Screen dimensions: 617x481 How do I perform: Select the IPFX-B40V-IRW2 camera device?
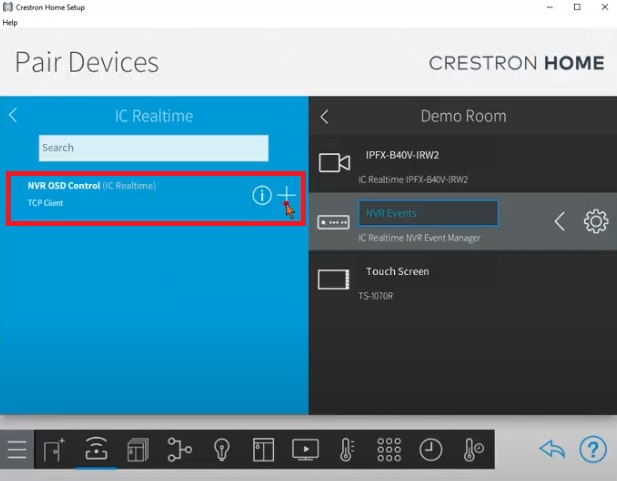coord(463,164)
